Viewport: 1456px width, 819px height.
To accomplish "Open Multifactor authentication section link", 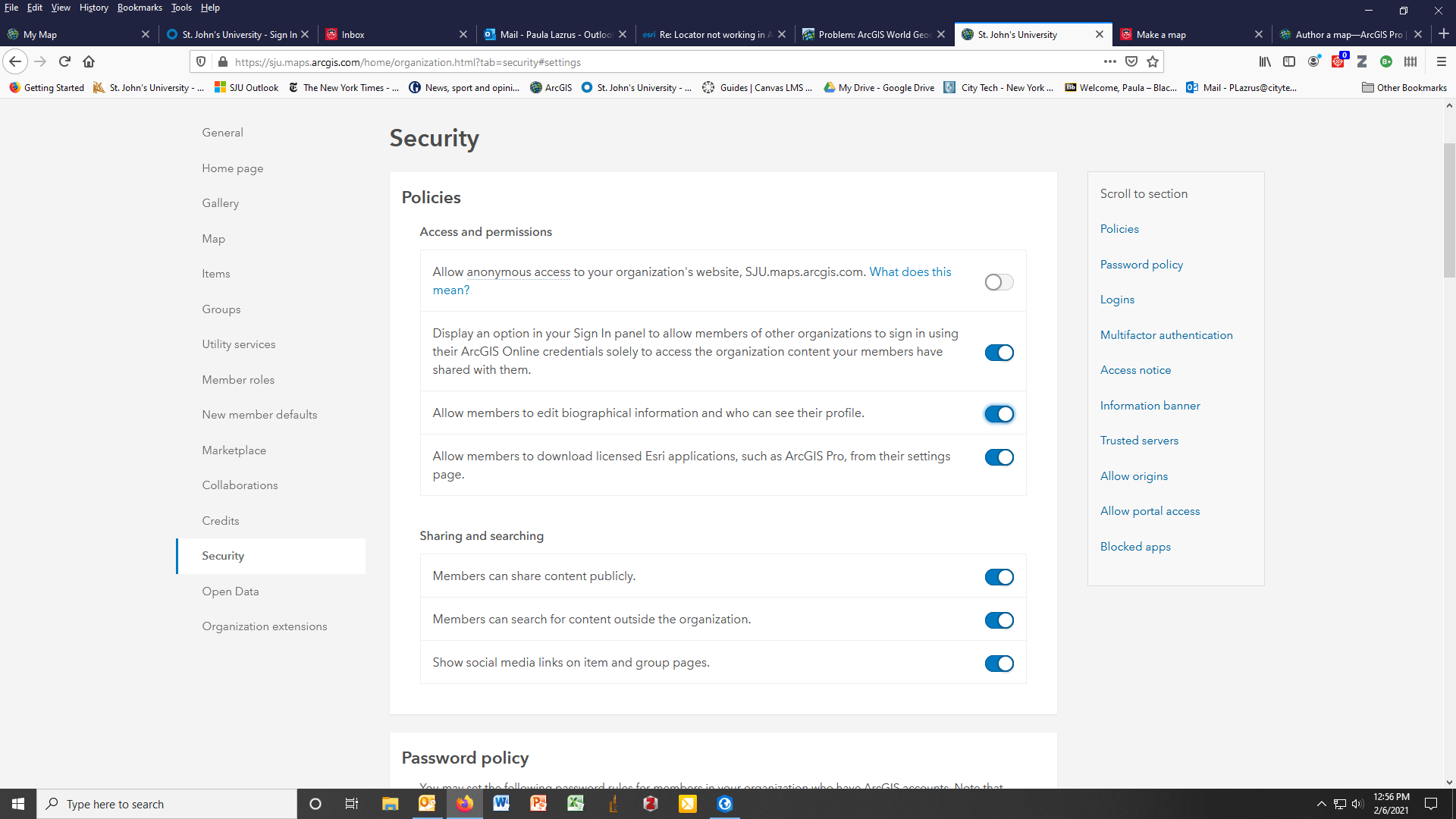I will point(1166,334).
